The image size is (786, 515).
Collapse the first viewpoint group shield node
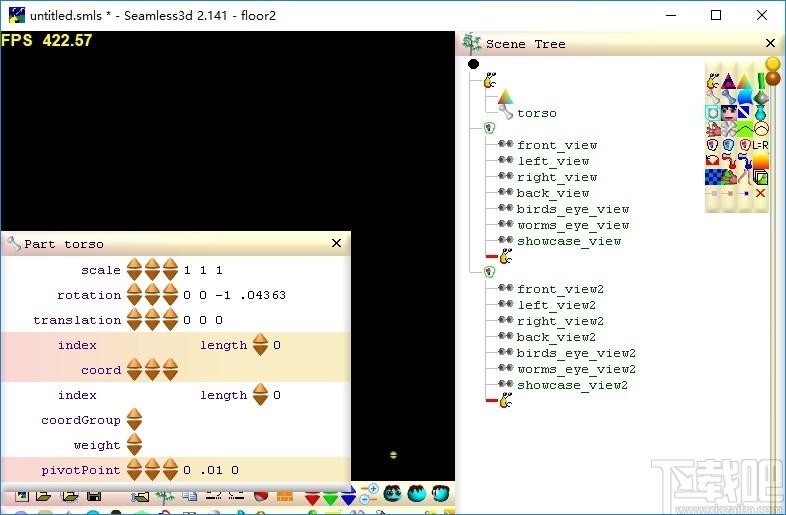[x=489, y=128]
